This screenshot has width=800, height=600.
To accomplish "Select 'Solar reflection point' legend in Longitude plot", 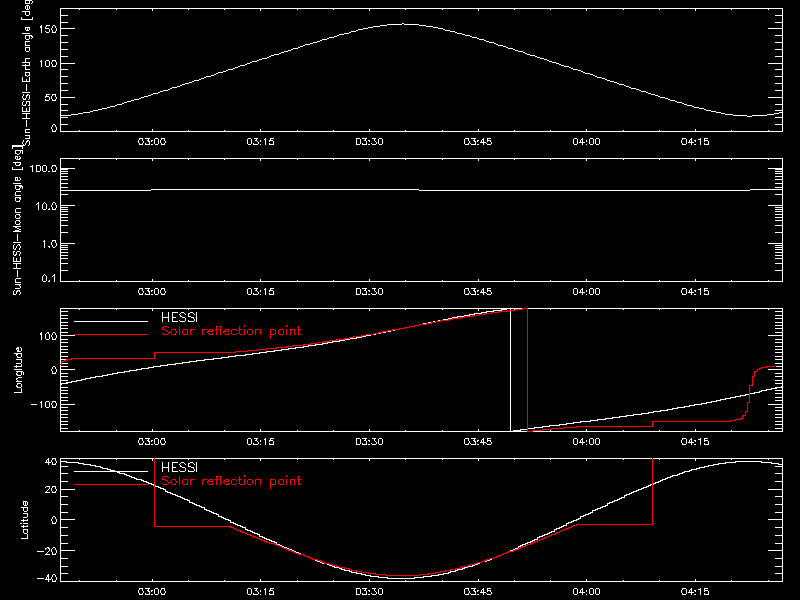I will coord(231,331).
